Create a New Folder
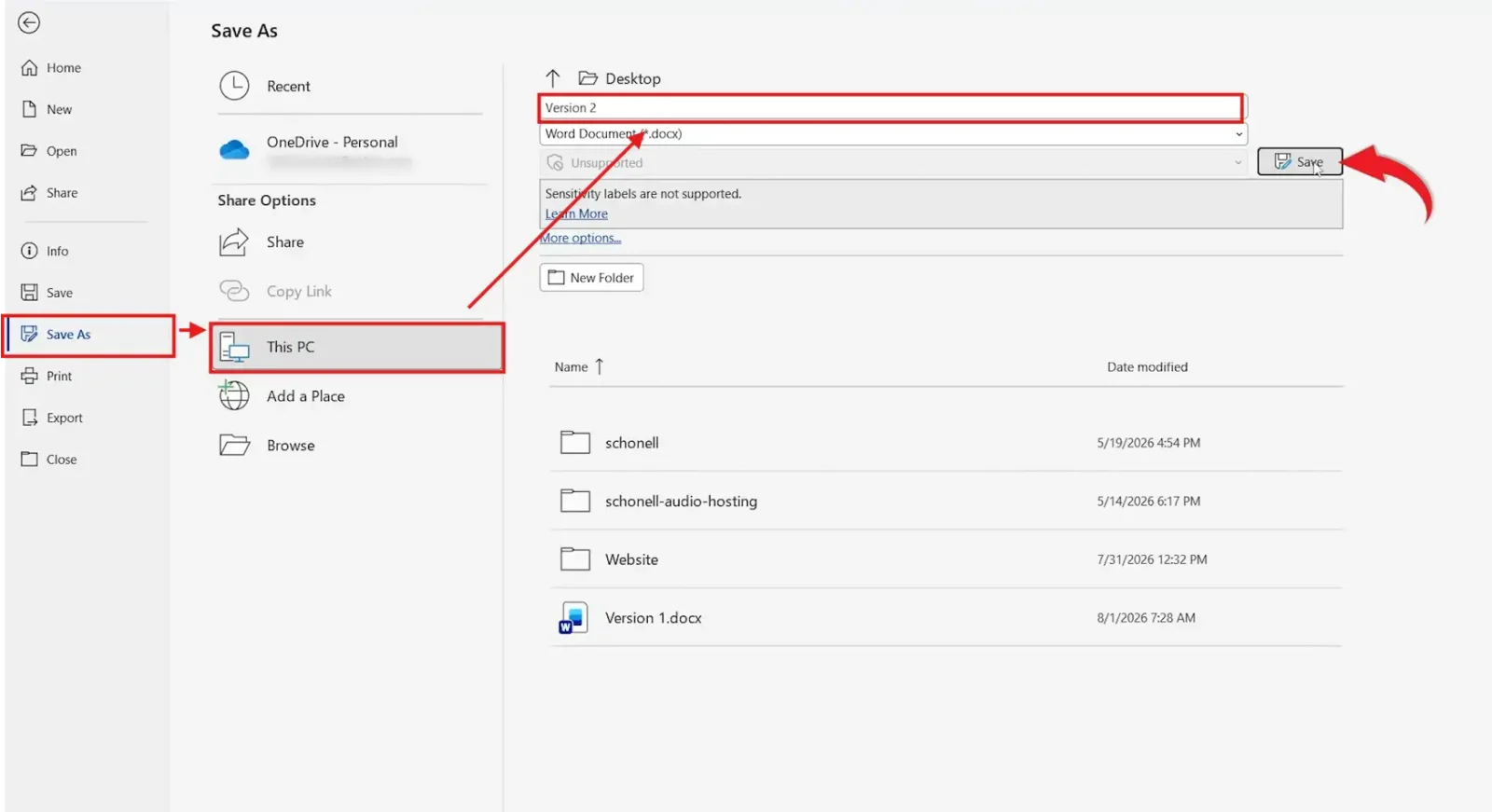Screen dimensions: 1492x812 [591, 278]
